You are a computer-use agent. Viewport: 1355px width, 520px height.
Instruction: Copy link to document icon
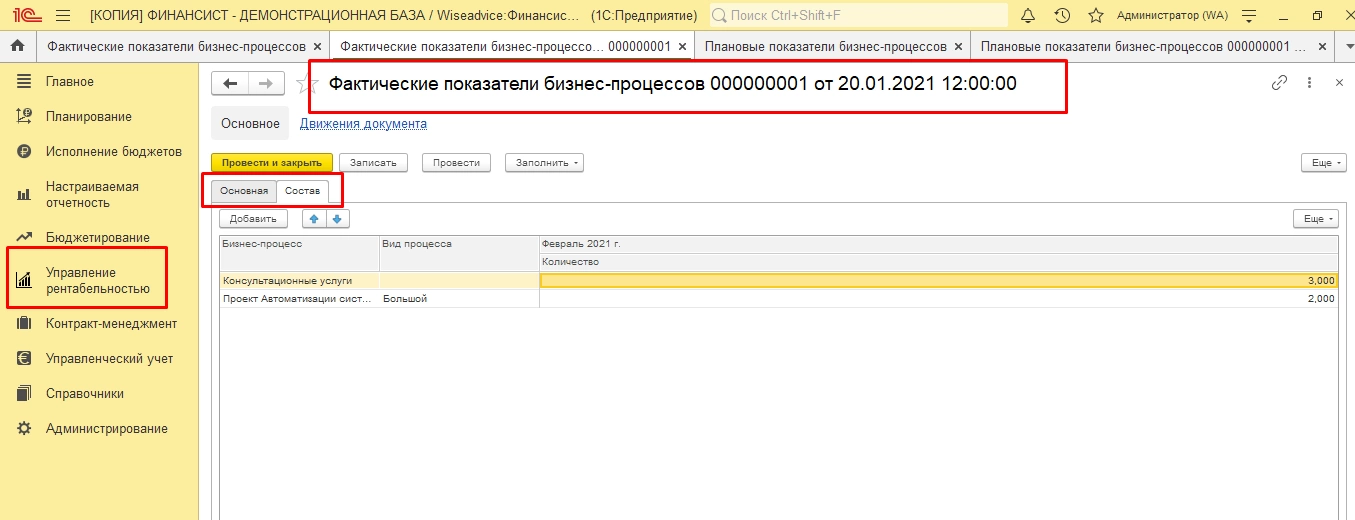pos(1279,83)
